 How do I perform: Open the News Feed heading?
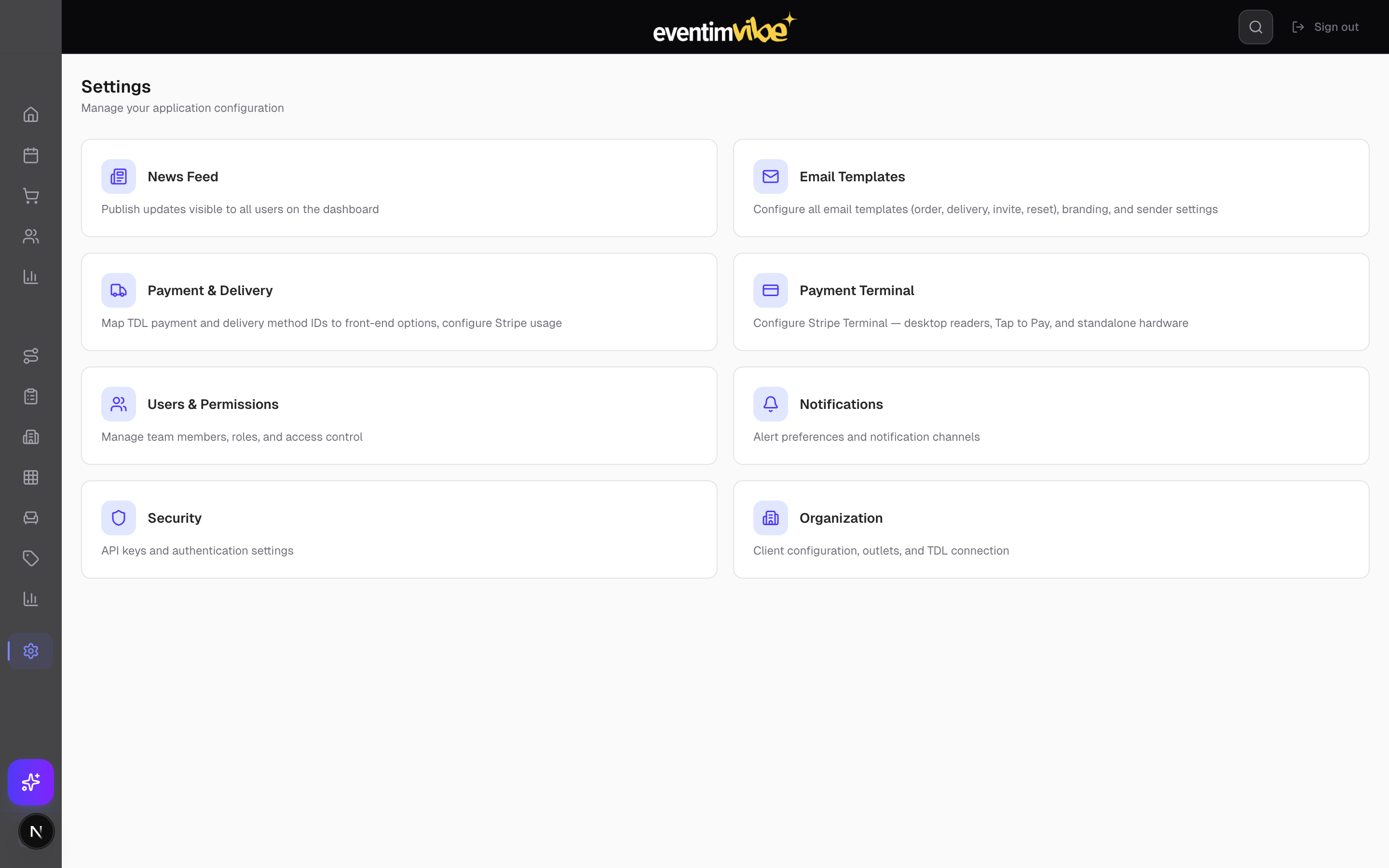point(182,177)
